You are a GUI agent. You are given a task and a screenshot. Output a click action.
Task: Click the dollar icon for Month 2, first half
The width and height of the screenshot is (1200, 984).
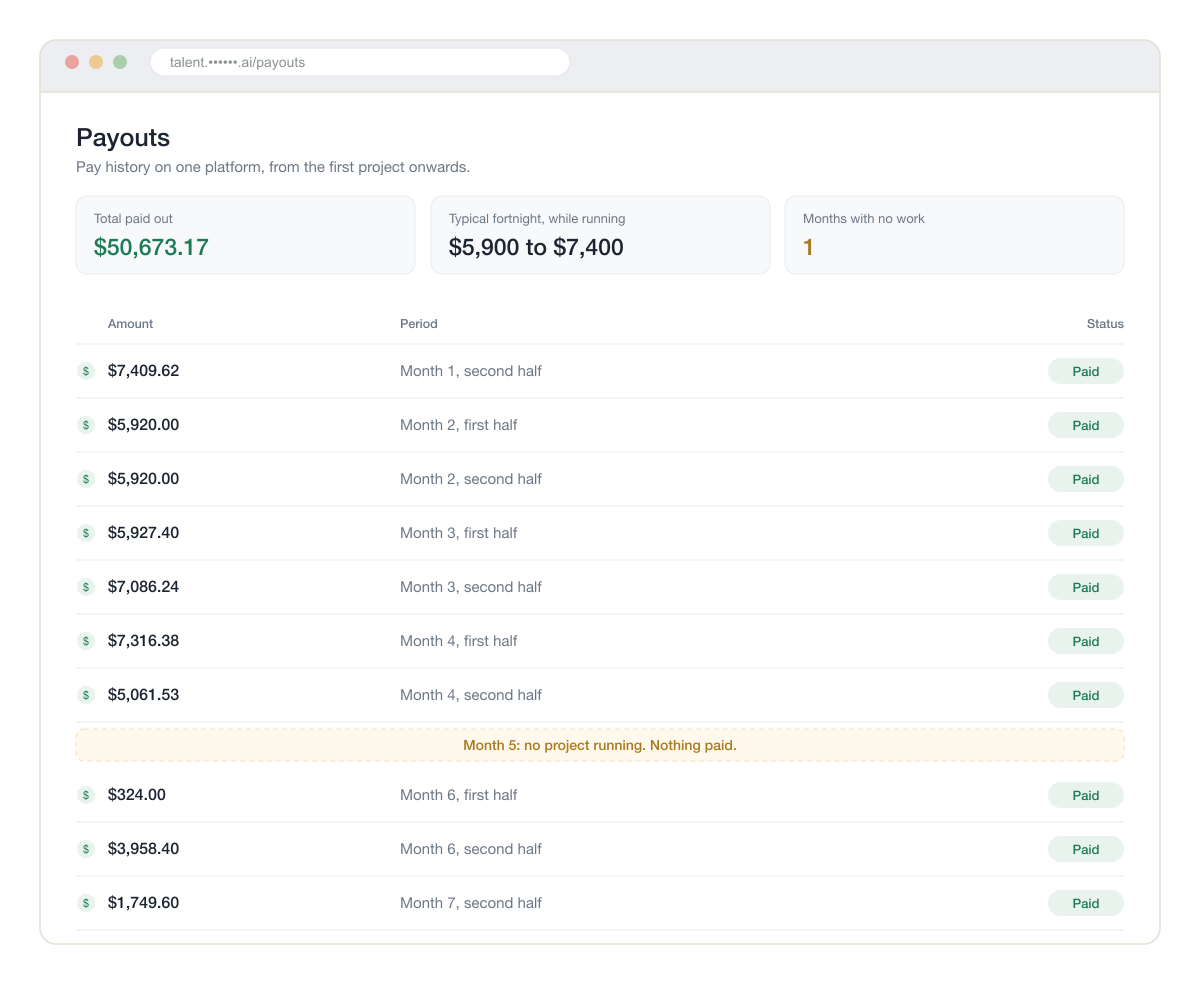(86, 425)
